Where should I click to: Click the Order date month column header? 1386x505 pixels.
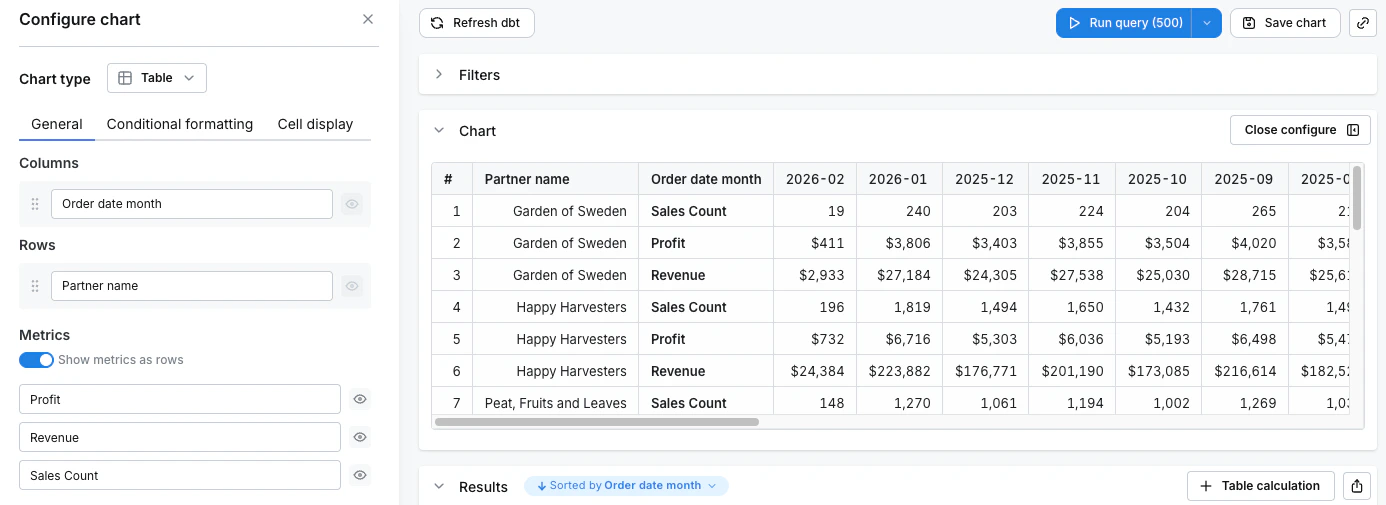coord(706,179)
